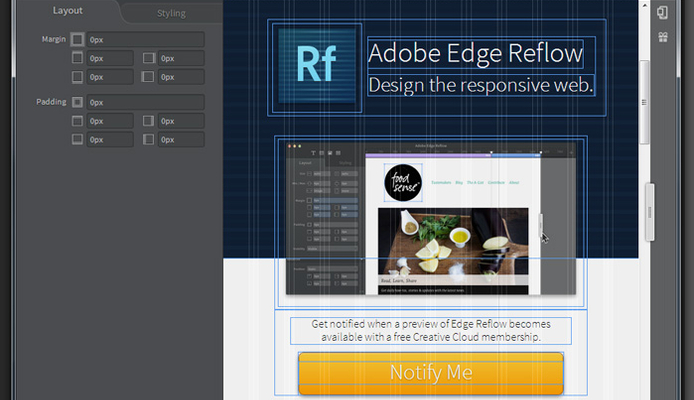
Task: Click the bottom Padding icon
Action: click(77, 139)
